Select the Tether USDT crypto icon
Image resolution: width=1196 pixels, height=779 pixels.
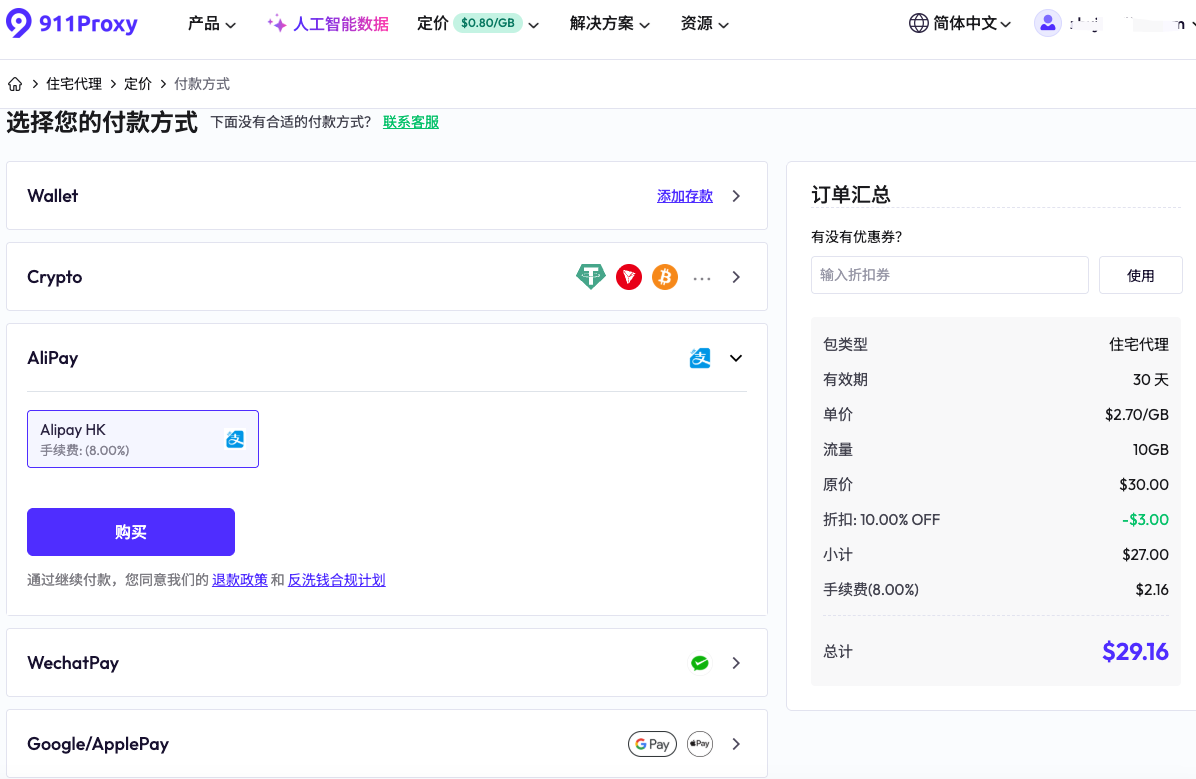point(590,277)
